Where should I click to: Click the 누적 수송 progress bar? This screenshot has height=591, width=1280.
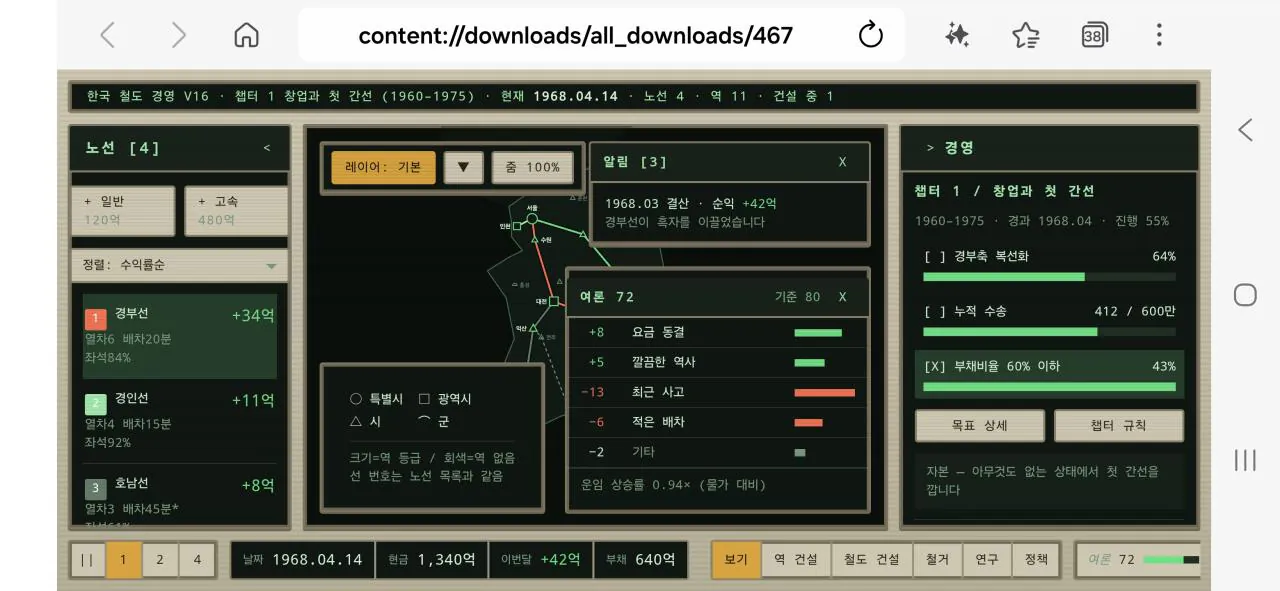coord(1049,332)
